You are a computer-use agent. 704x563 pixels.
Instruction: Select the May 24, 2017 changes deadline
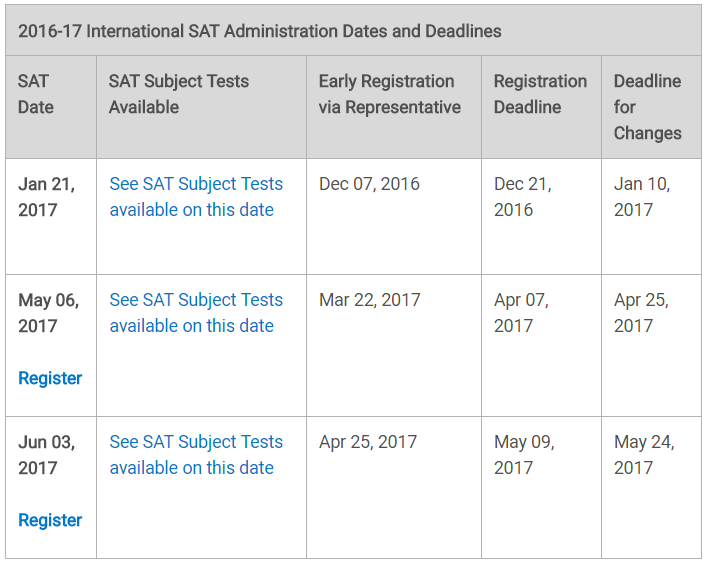click(644, 455)
